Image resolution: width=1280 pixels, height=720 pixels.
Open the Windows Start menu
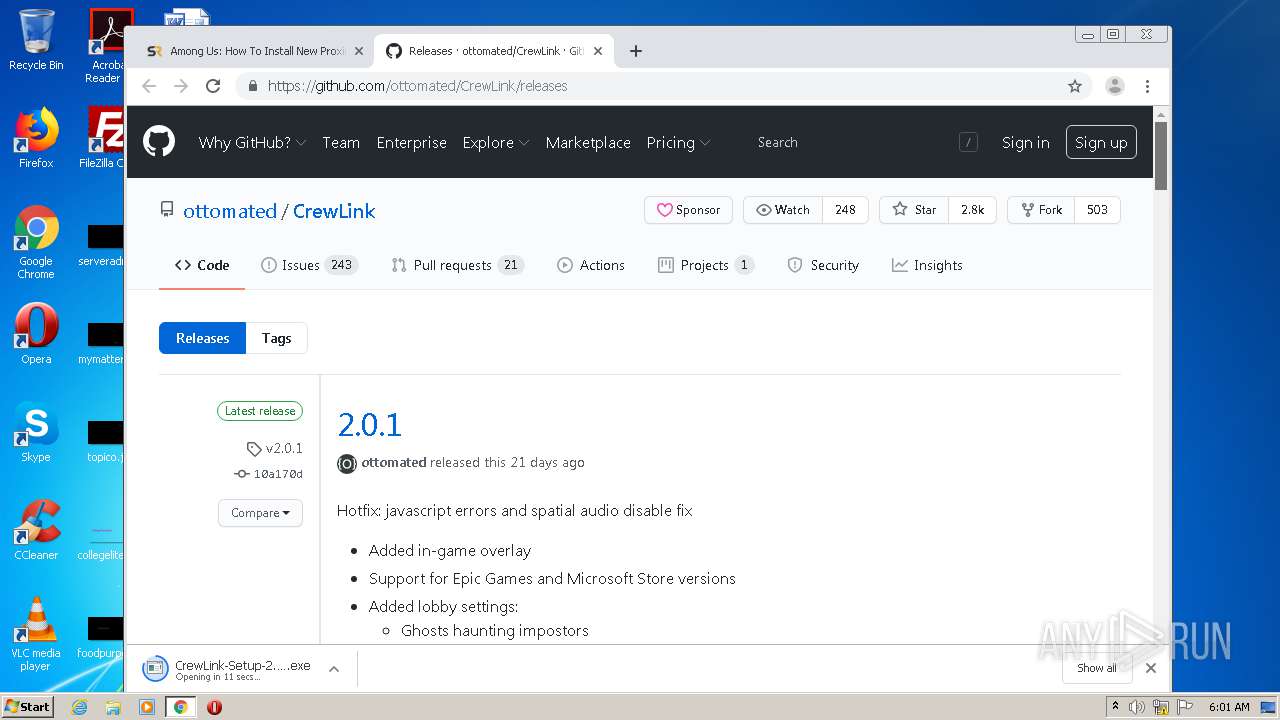28,706
